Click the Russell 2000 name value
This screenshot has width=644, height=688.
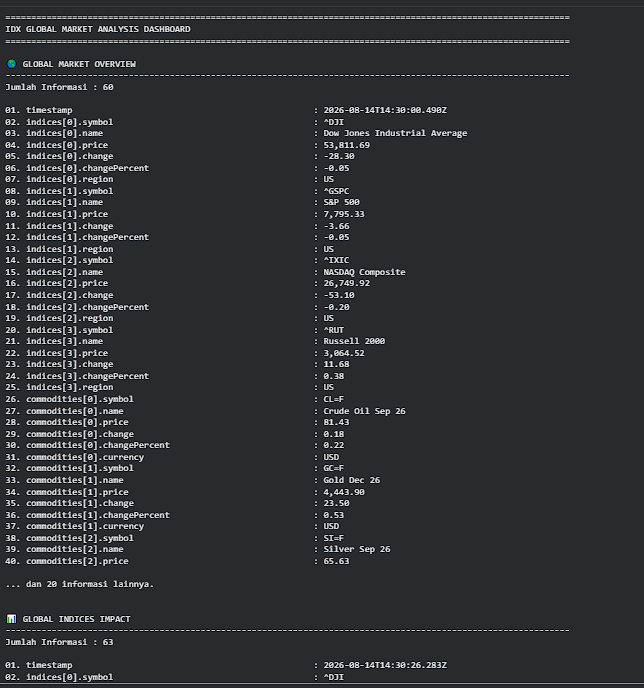[354, 341]
